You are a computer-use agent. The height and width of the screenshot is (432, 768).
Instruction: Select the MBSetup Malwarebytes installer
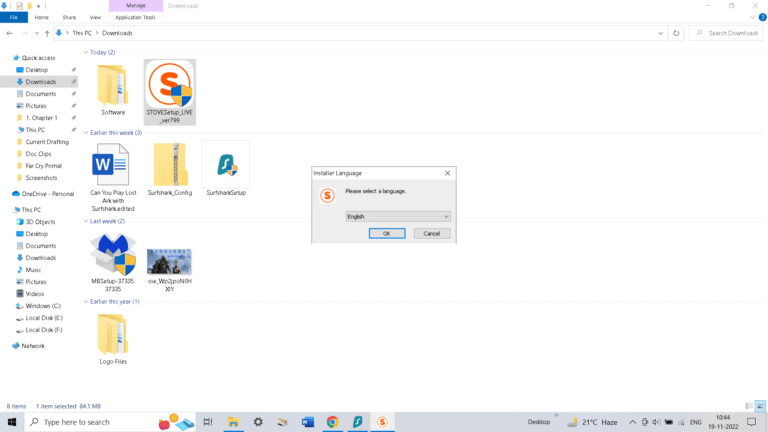(113, 263)
